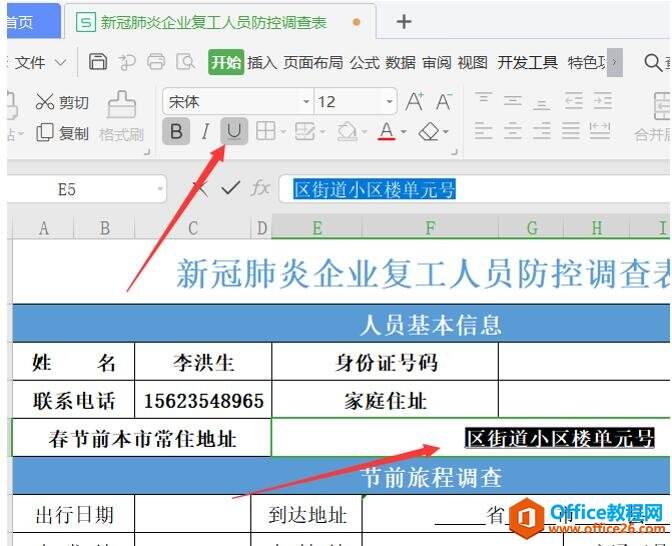Align text right

(542, 131)
